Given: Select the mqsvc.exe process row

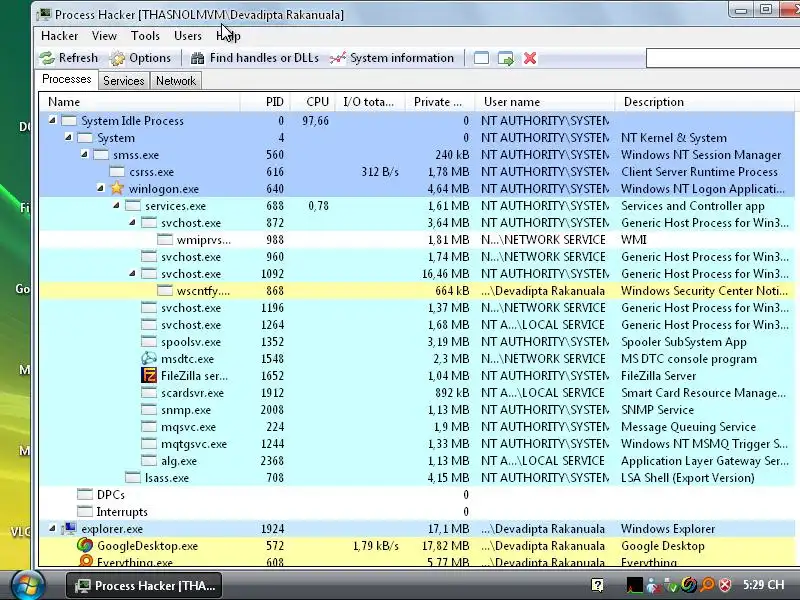Looking at the screenshot, I should click(x=416, y=427).
